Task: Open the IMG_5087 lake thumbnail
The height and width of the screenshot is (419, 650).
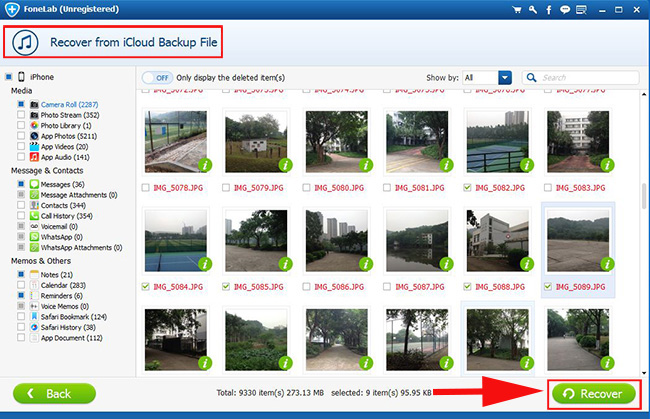Action: pos(417,240)
